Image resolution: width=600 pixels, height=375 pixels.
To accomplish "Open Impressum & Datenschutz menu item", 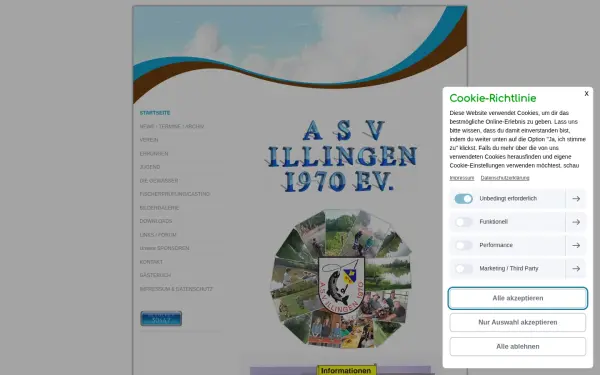I will [176, 289].
